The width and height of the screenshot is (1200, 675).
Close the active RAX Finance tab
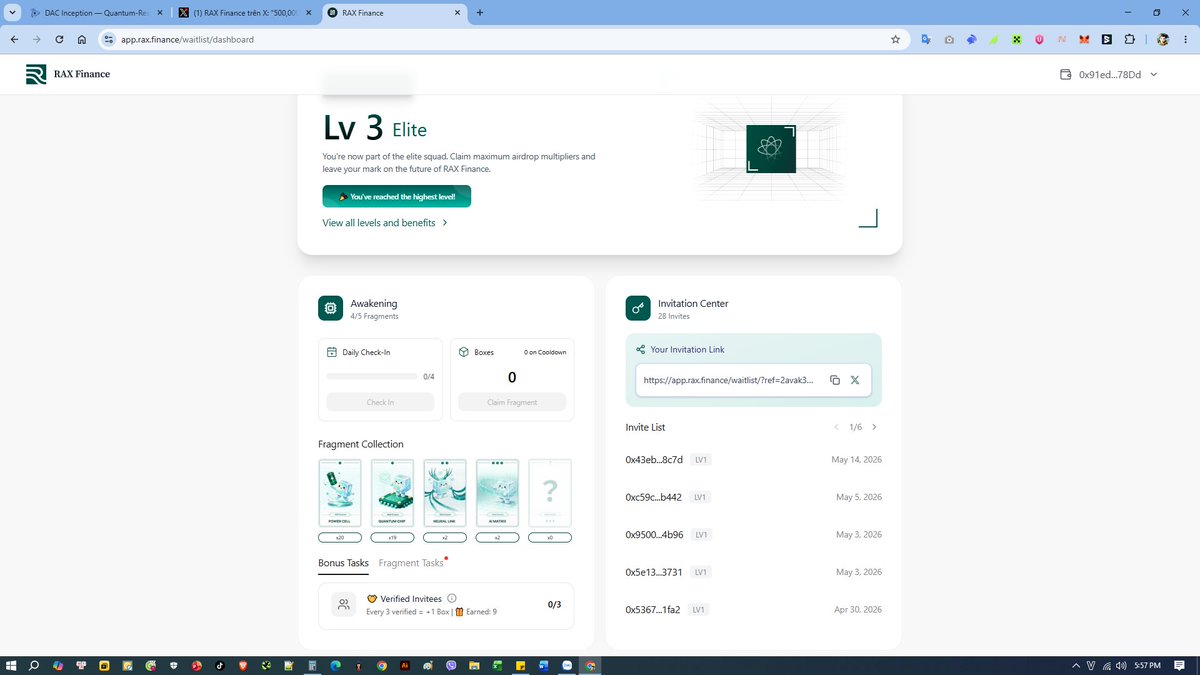457,13
